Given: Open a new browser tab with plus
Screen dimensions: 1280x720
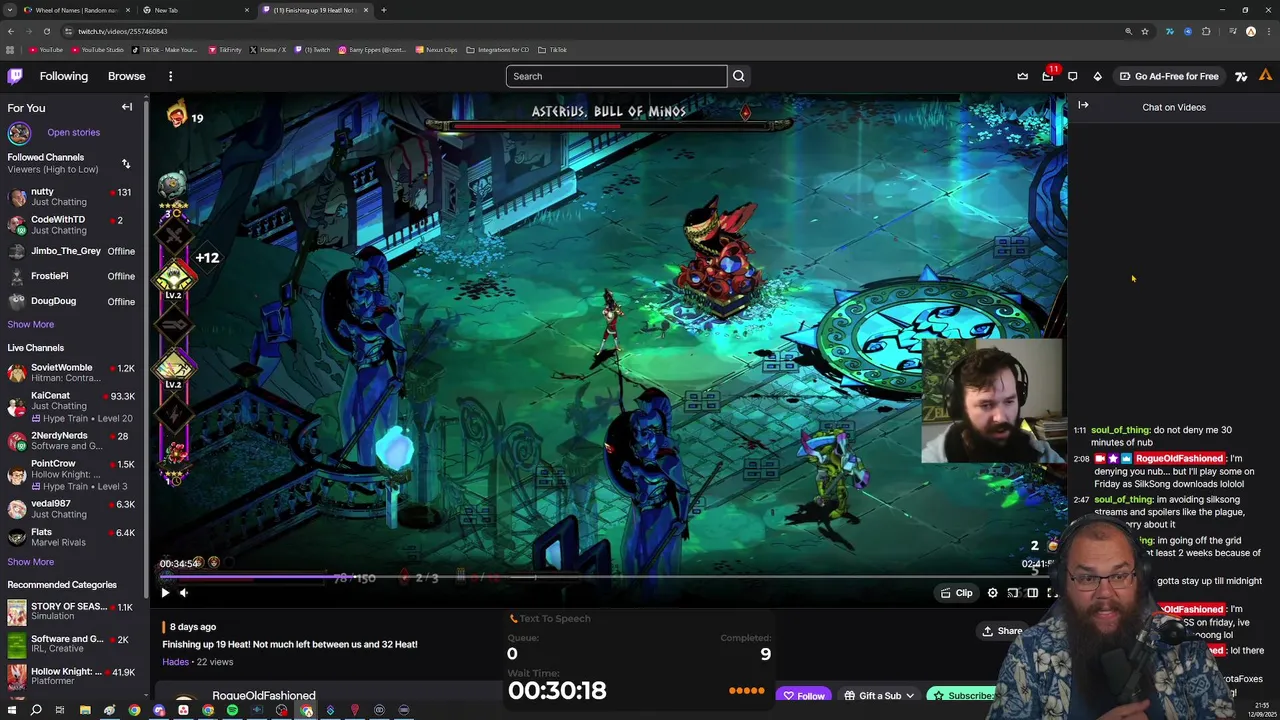Looking at the screenshot, I should [383, 10].
